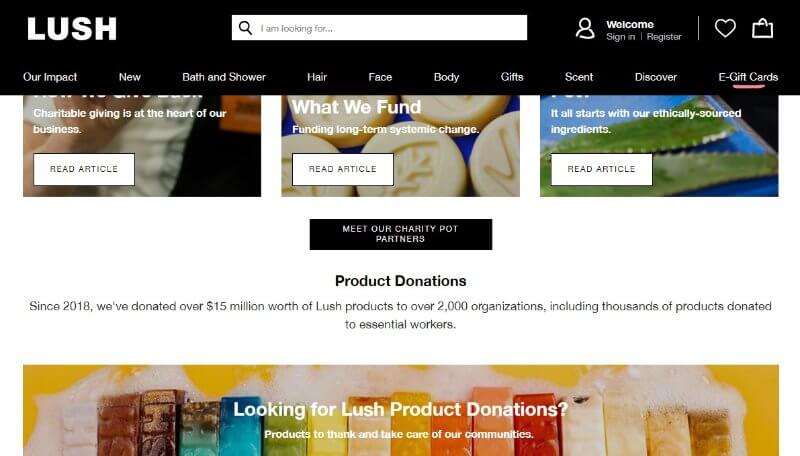Image resolution: width=800 pixels, height=456 pixels.
Task: Click the Register link
Action: (x=664, y=37)
